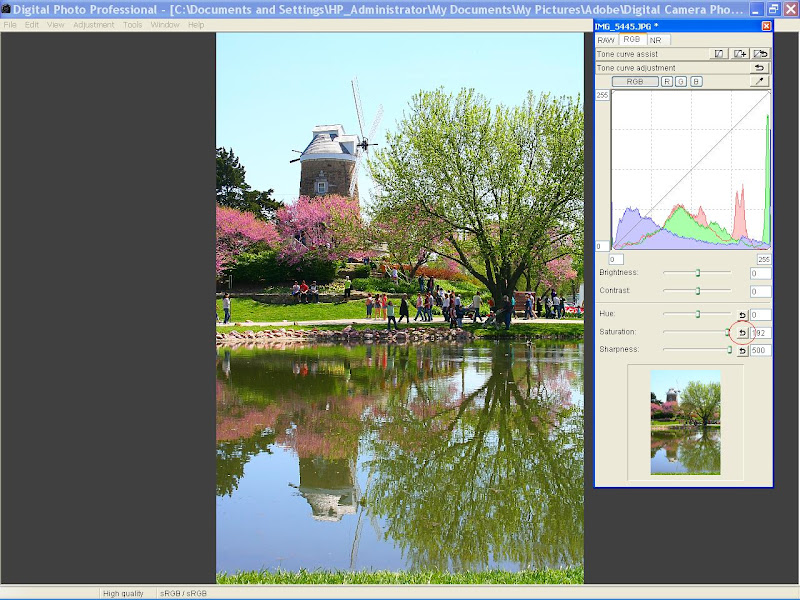Open the Adjustment menu
The height and width of the screenshot is (600, 800).
tap(93, 24)
